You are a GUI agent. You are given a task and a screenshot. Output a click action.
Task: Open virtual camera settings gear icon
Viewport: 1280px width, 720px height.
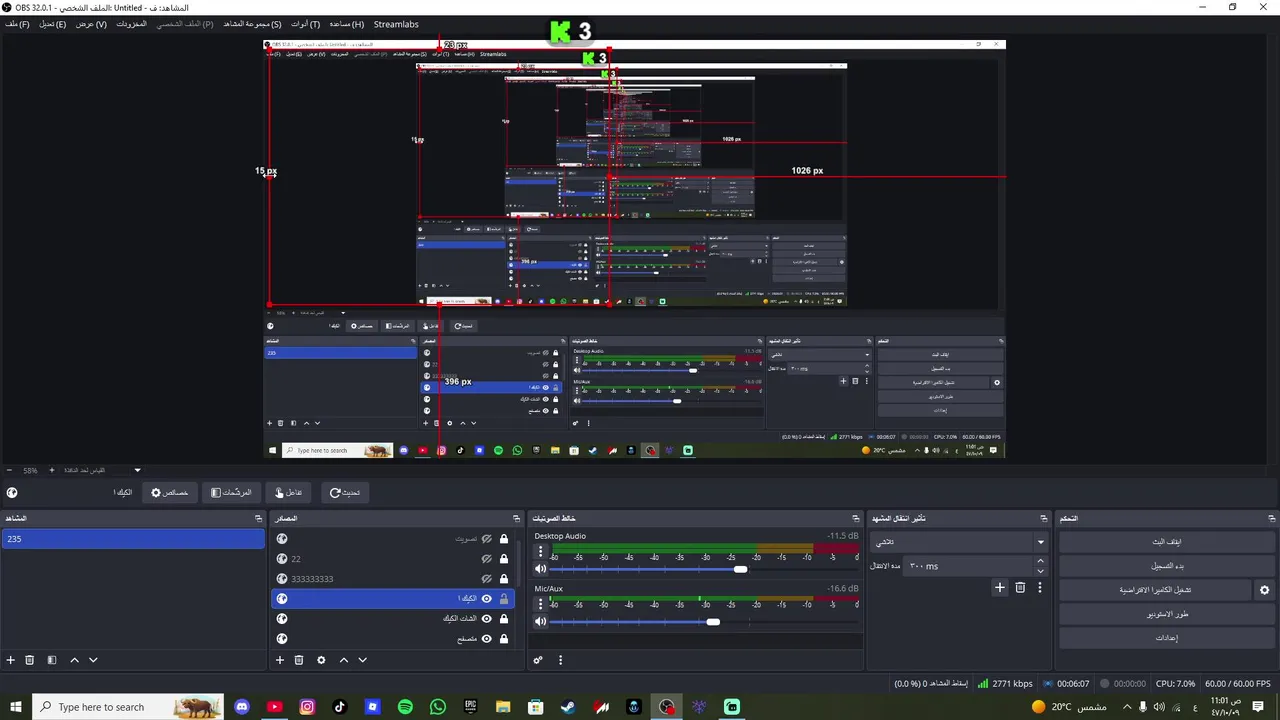point(1264,590)
